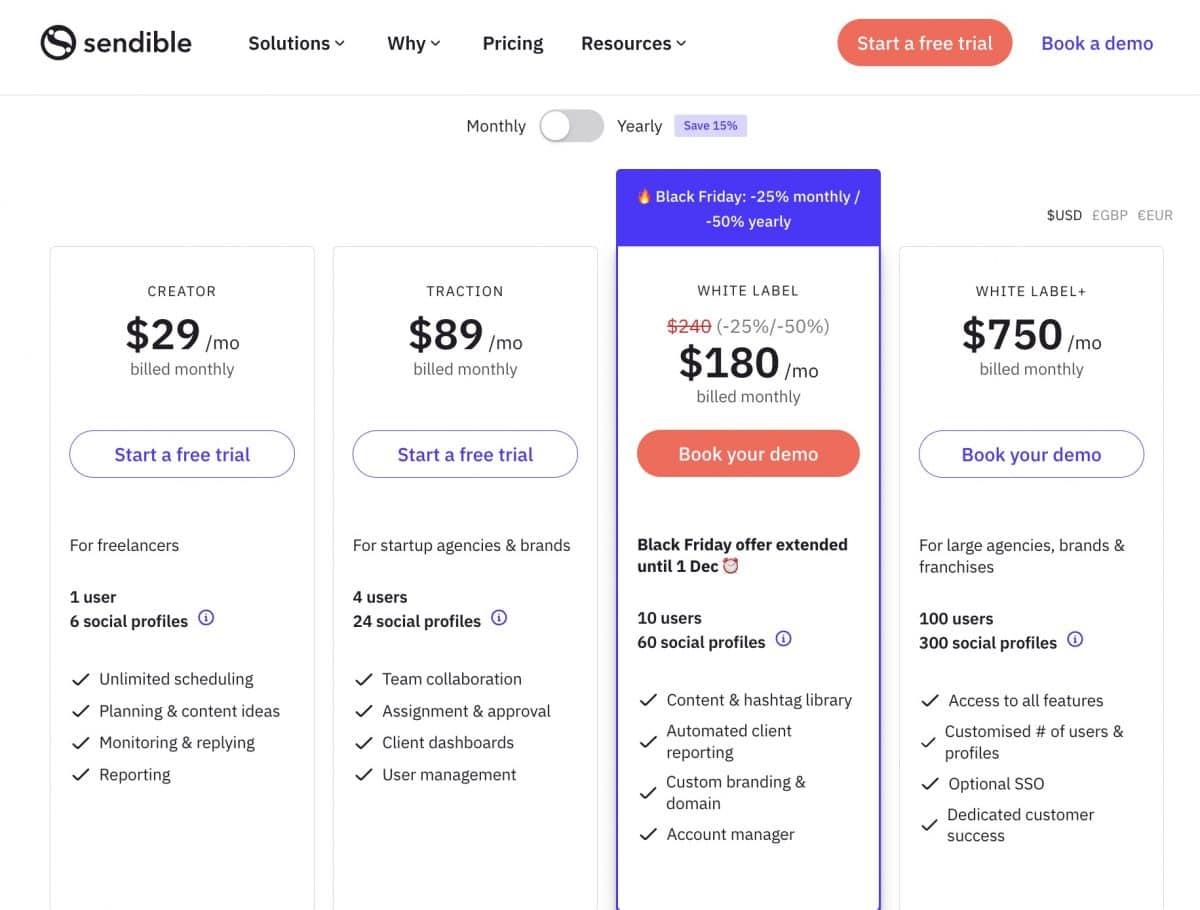
Task: Click the Sendible logo icon
Action: pyautogui.click(x=58, y=43)
